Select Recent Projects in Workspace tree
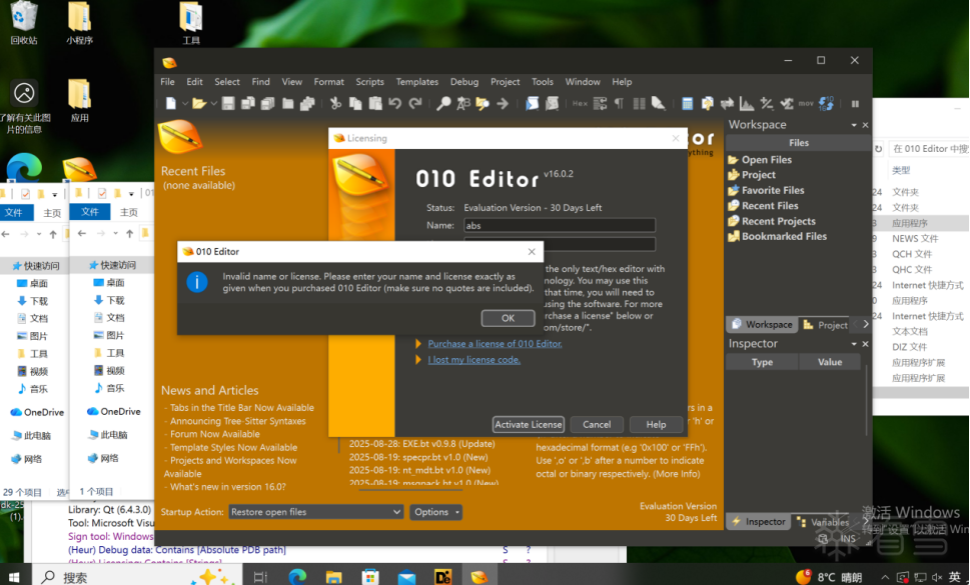The height and width of the screenshot is (585, 970). click(778, 221)
